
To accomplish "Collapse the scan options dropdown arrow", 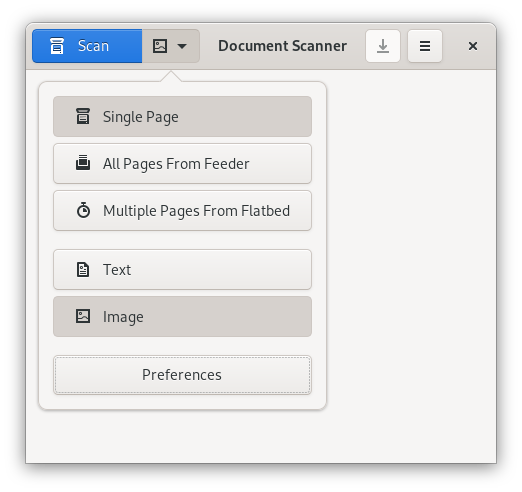I will pyautogui.click(x=182, y=46).
